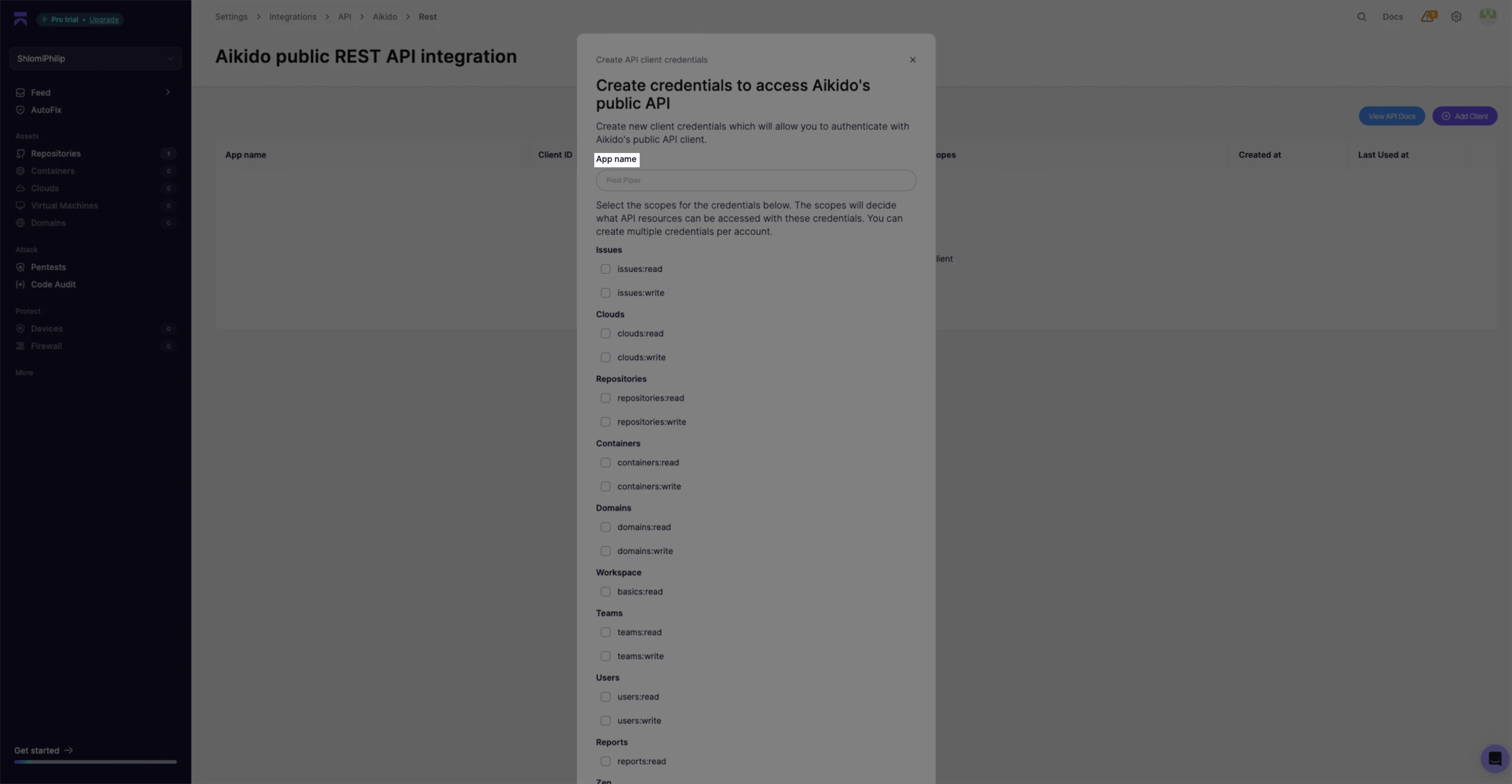
Task: Go to API breadcrumb
Action: [x=344, y=17]
